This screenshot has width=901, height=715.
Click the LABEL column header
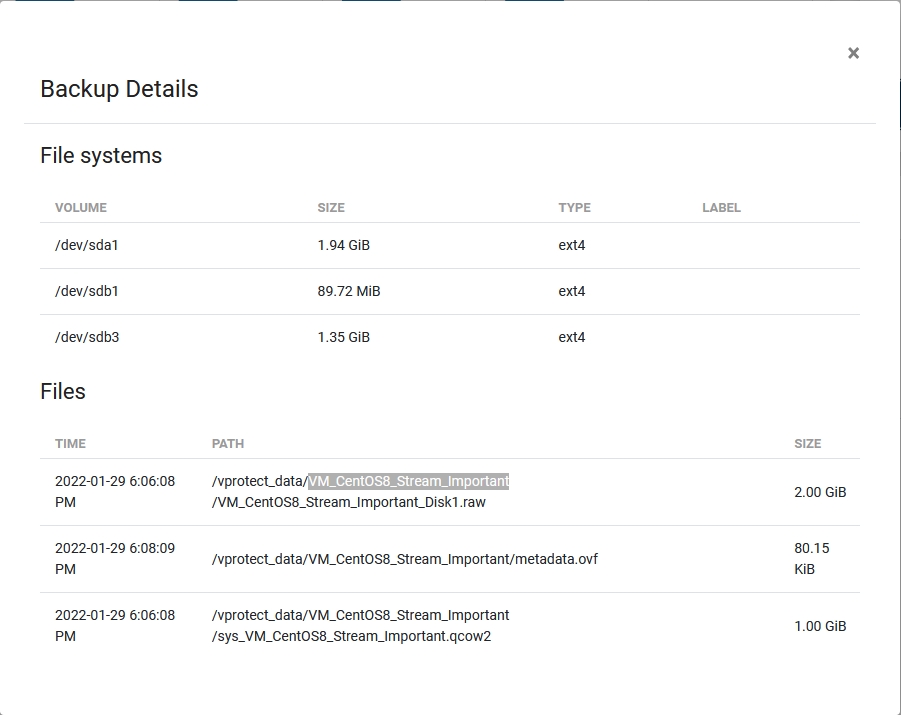[721, 208]
